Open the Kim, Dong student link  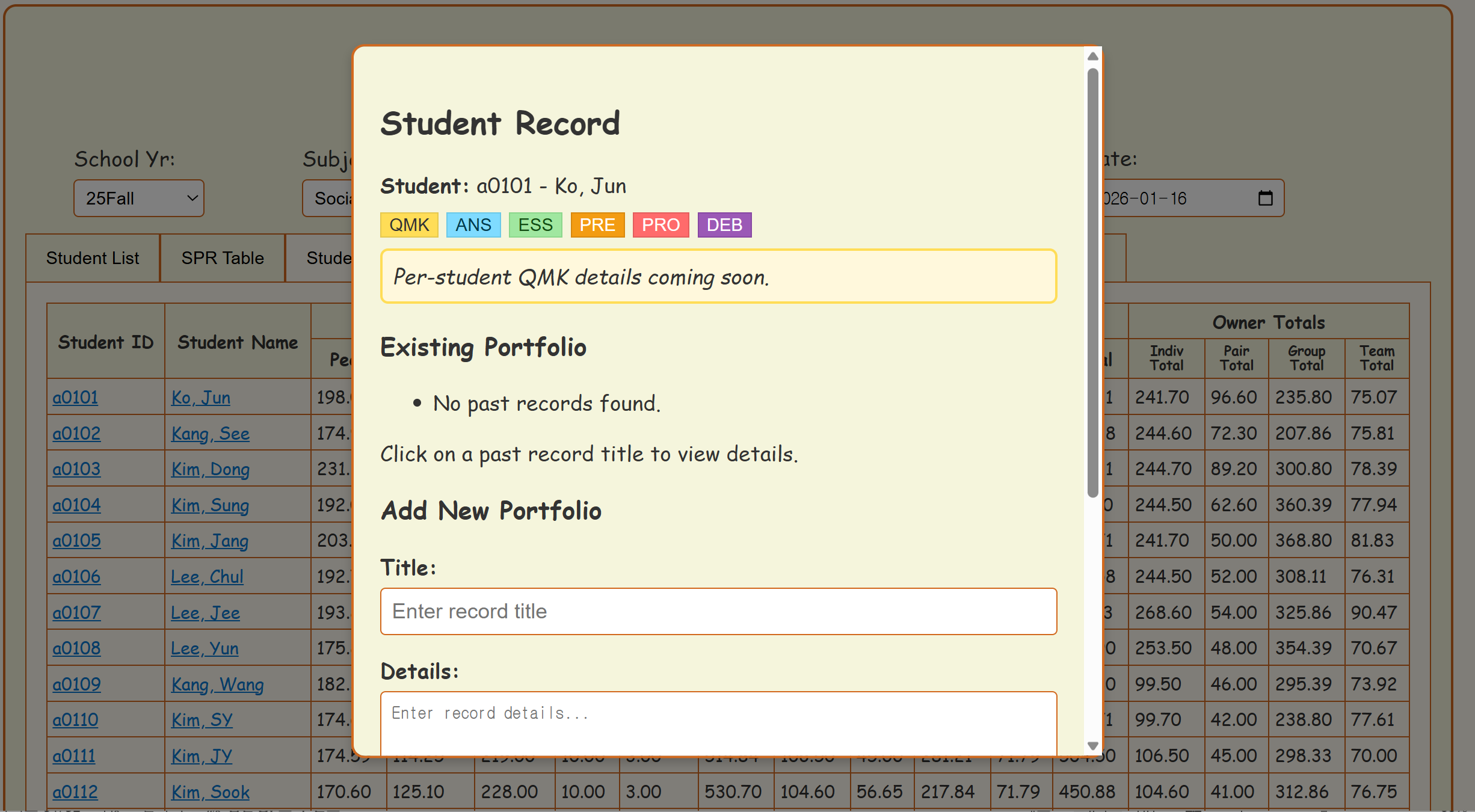[x=210, y=469]
